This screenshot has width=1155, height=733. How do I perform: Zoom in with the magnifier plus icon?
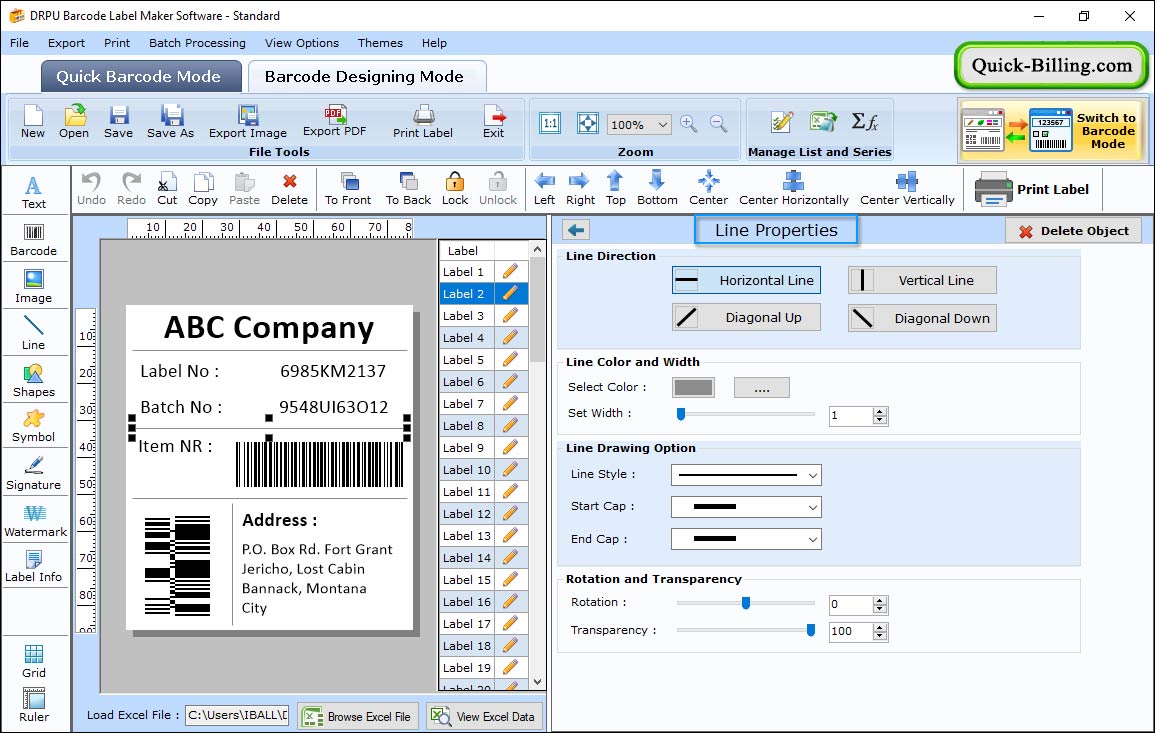pos(689,124)
